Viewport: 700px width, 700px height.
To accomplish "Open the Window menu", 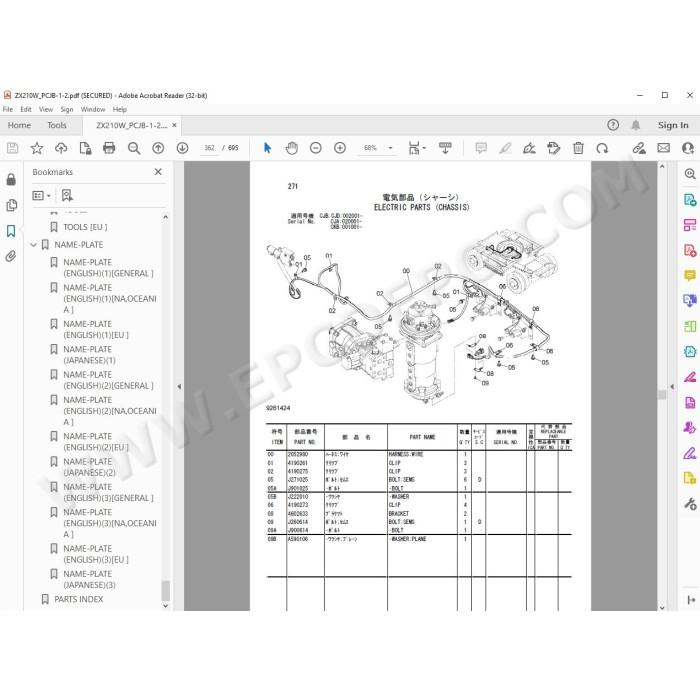I will pyautogui.click(x=93, y=109).
